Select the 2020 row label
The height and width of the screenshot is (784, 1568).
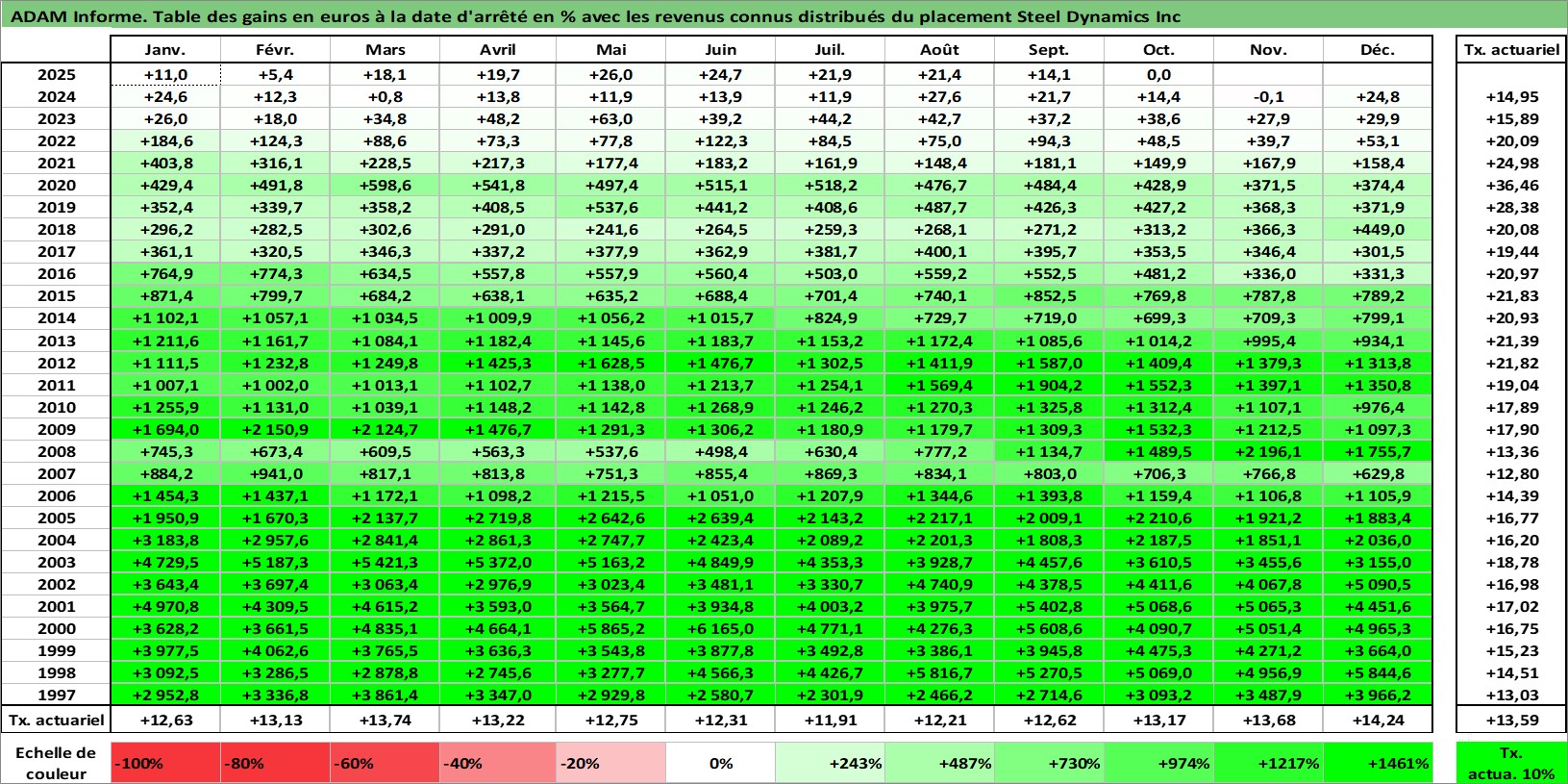click(x=57, y=185)
